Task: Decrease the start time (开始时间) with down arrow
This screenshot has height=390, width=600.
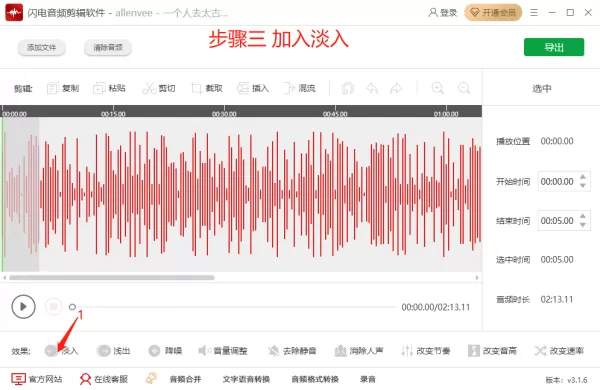Action: [x=583, y=186]
